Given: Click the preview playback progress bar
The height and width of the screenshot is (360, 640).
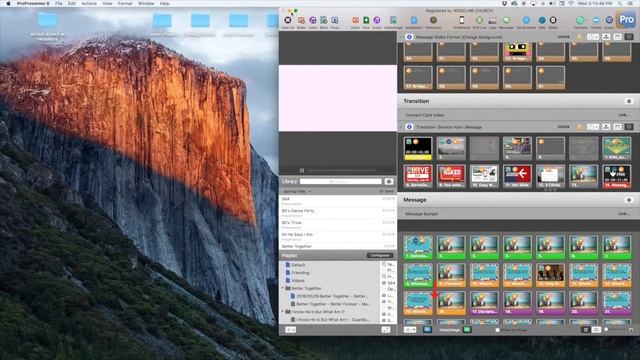Looking at the screenshot, I should [x=342, y=170].
